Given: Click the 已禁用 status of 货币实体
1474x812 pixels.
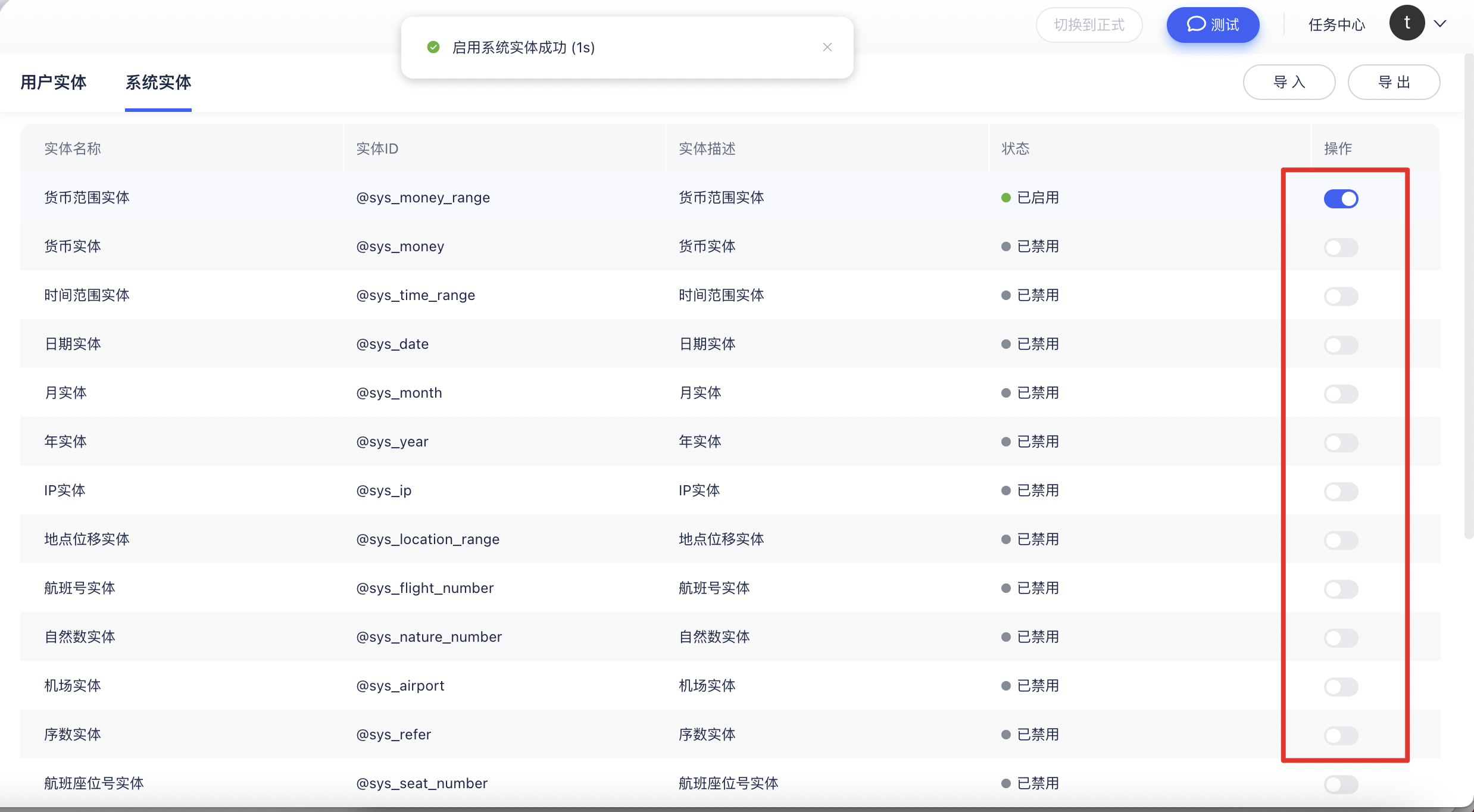Looking at the screenshot, I should click(1030, 246).
